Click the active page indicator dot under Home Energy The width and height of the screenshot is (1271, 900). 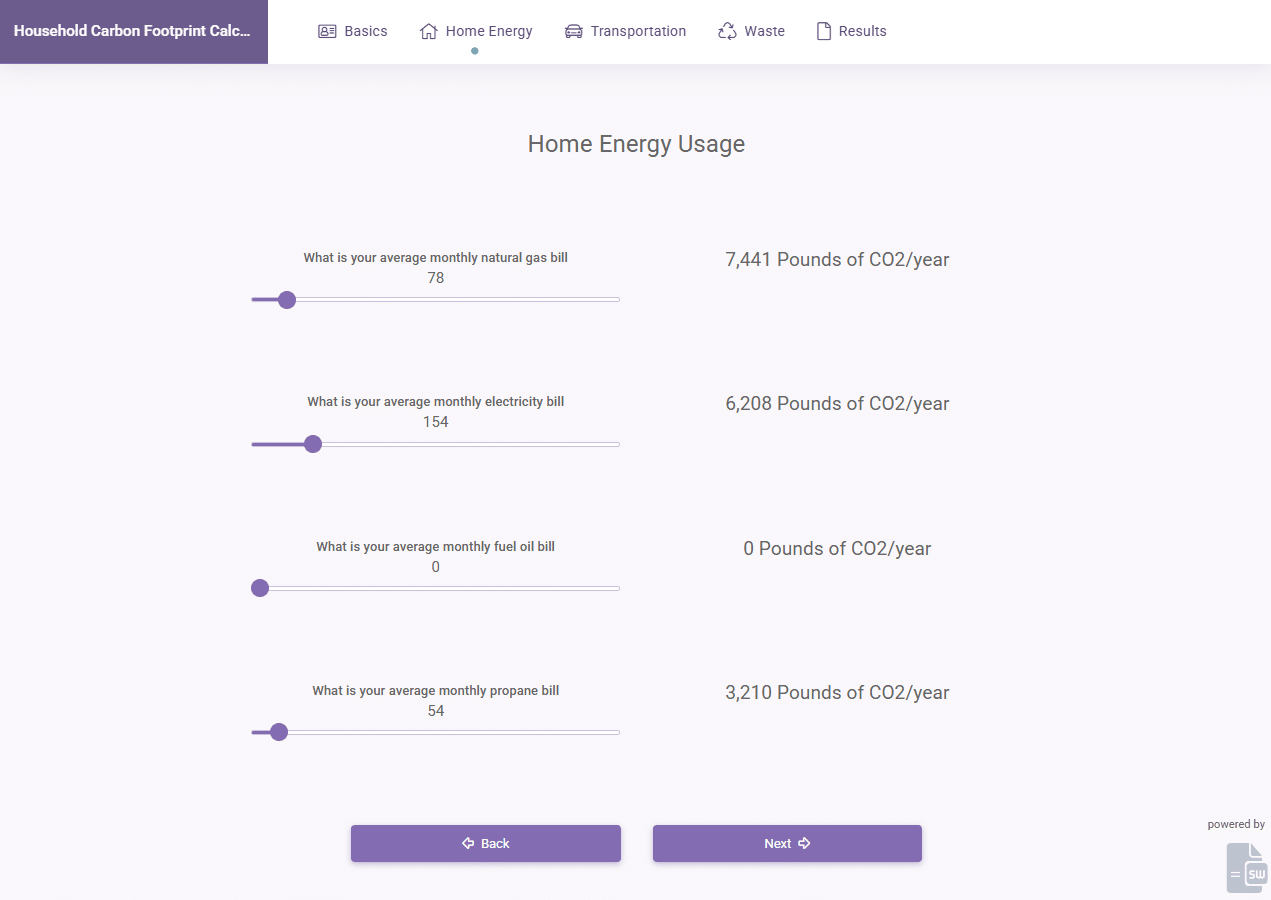tap(474, 49)
